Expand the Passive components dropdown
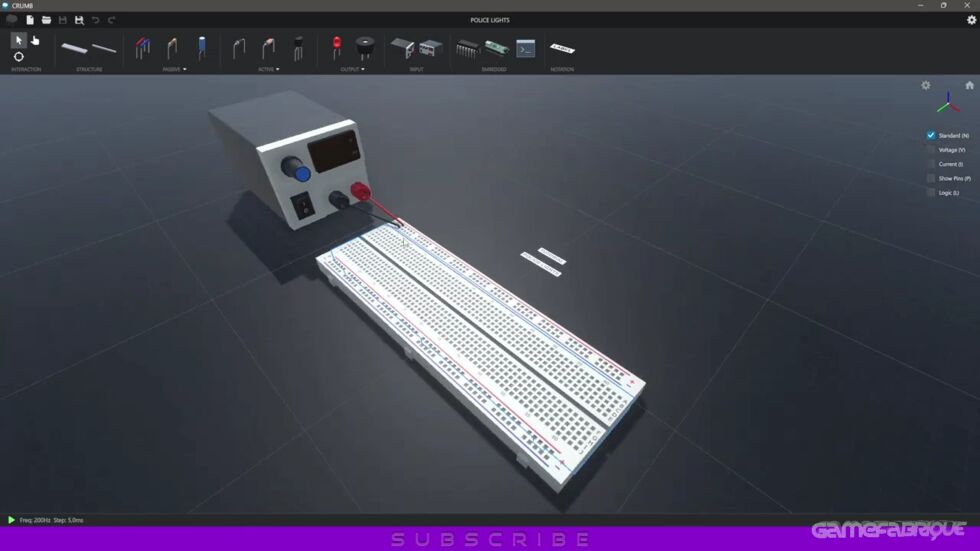The image size is (980, 551). (x=174, y=69)
